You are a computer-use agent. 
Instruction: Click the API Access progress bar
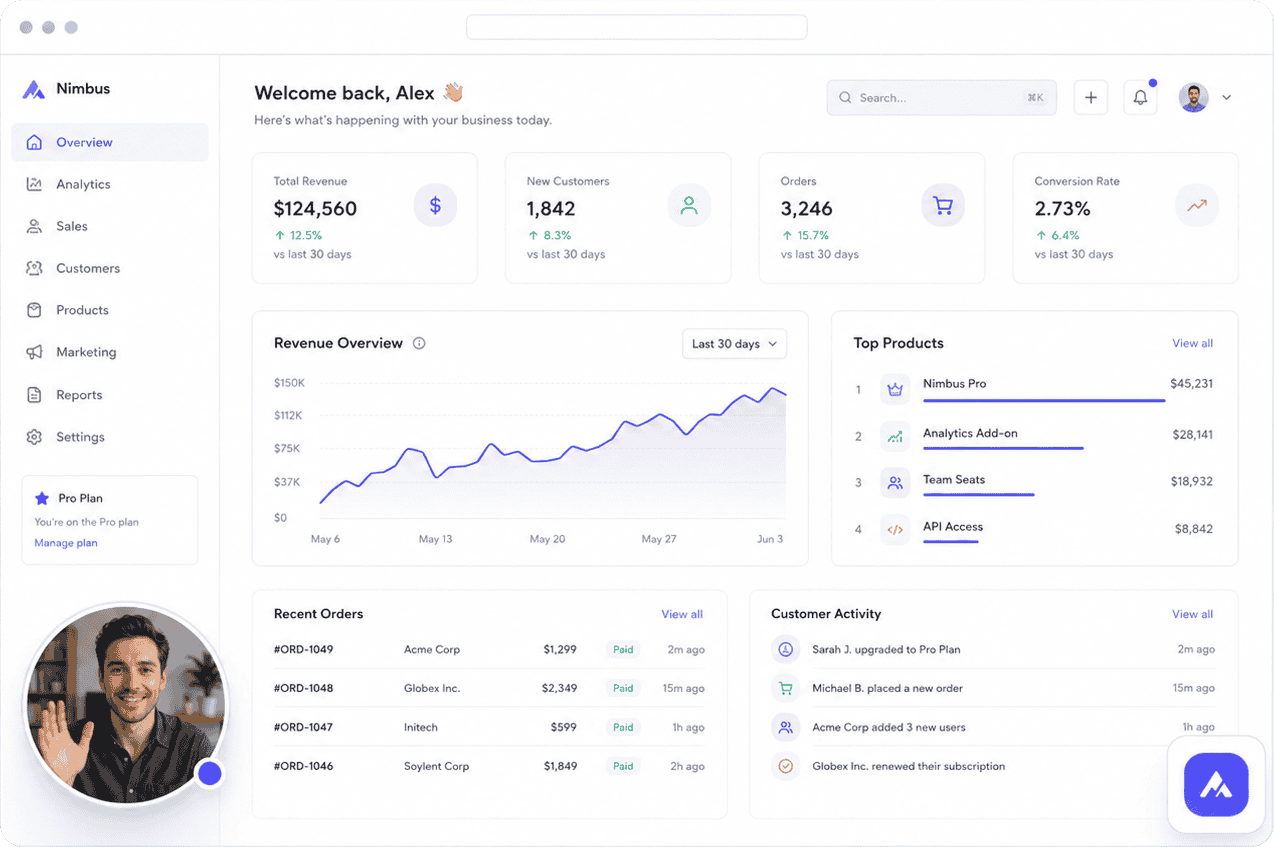click(951, 542)
